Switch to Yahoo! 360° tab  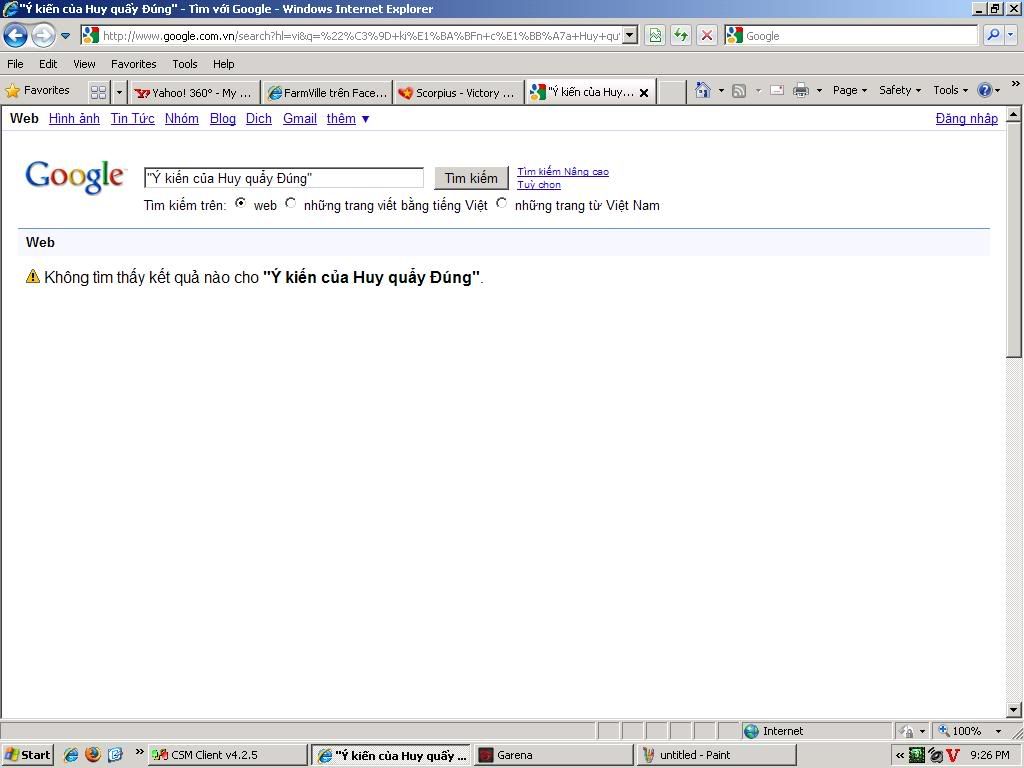click(x=195, y=93)
